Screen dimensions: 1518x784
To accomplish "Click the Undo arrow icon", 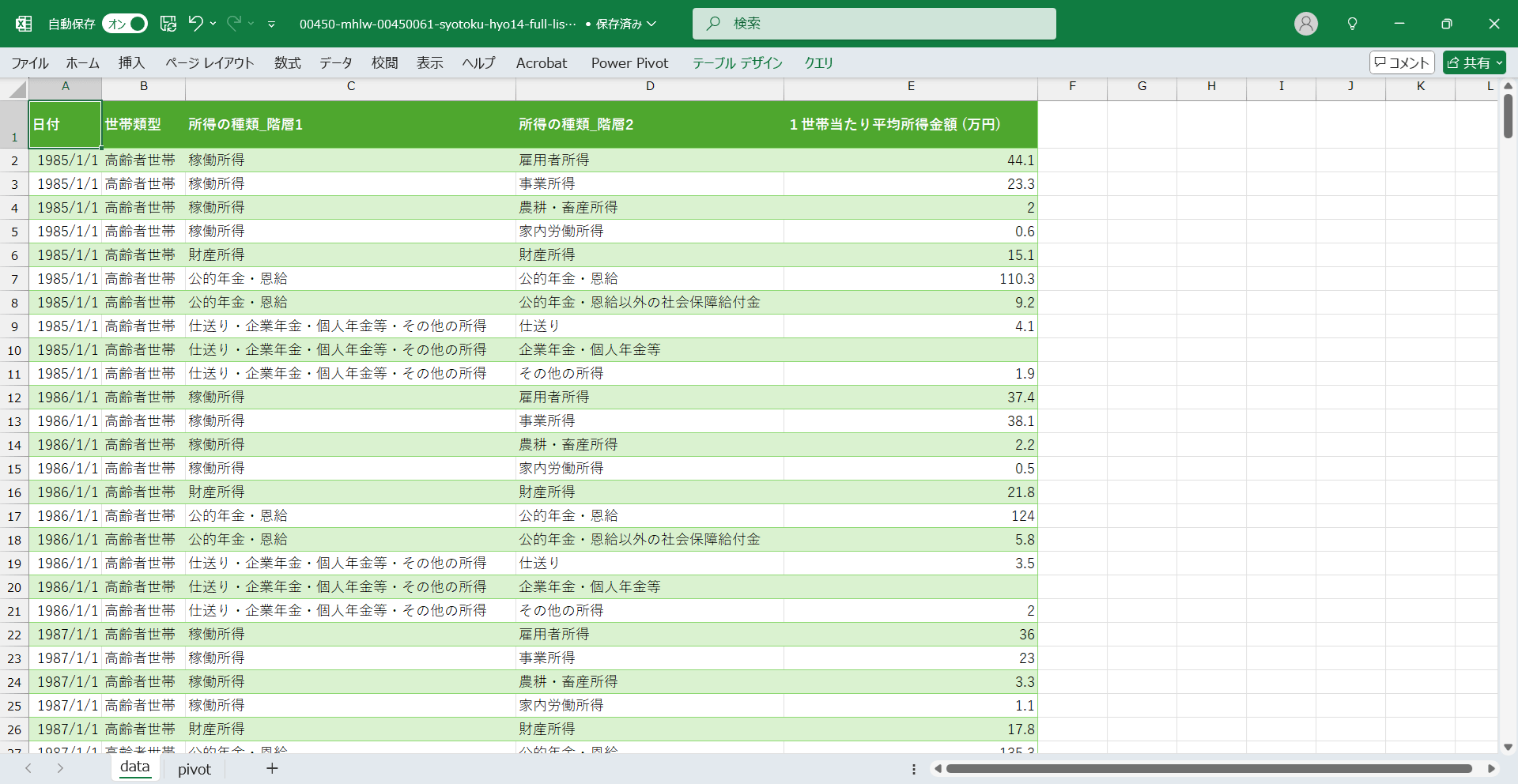I will tap(195, 24).
